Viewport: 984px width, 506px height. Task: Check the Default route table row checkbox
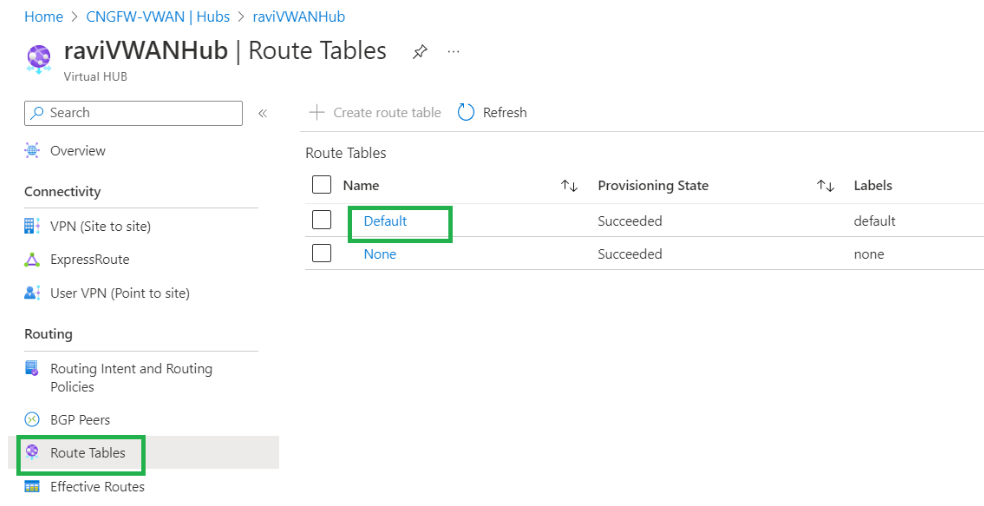click(322, 220)
